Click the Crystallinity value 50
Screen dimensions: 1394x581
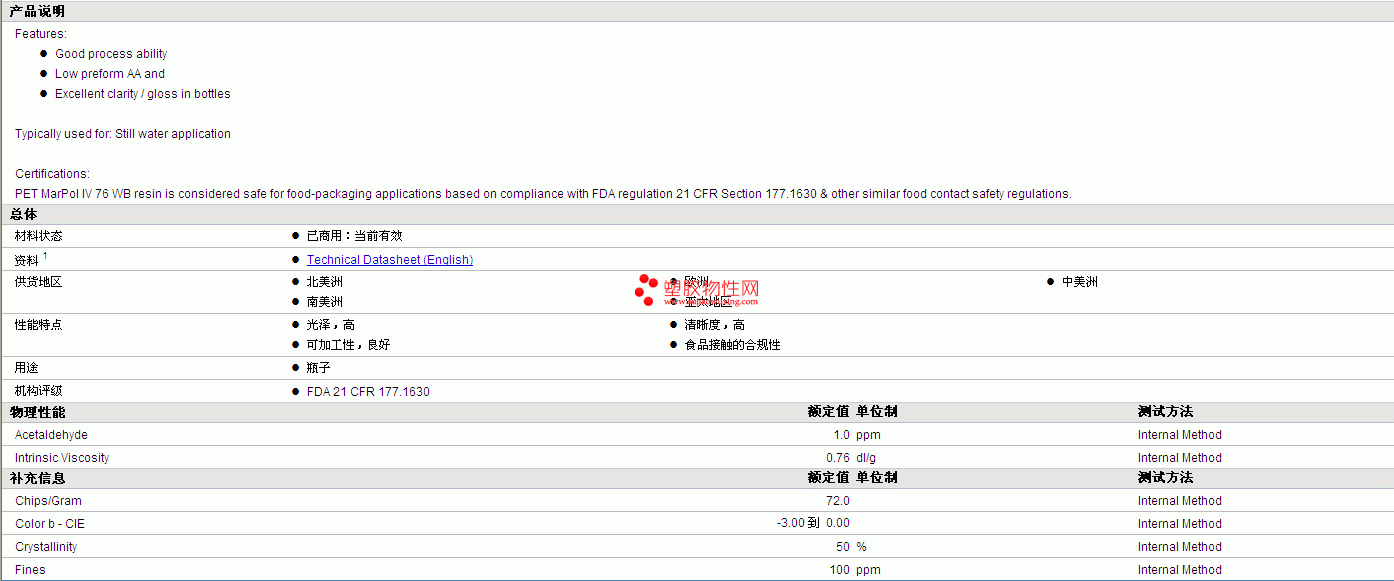click(843, 547)
